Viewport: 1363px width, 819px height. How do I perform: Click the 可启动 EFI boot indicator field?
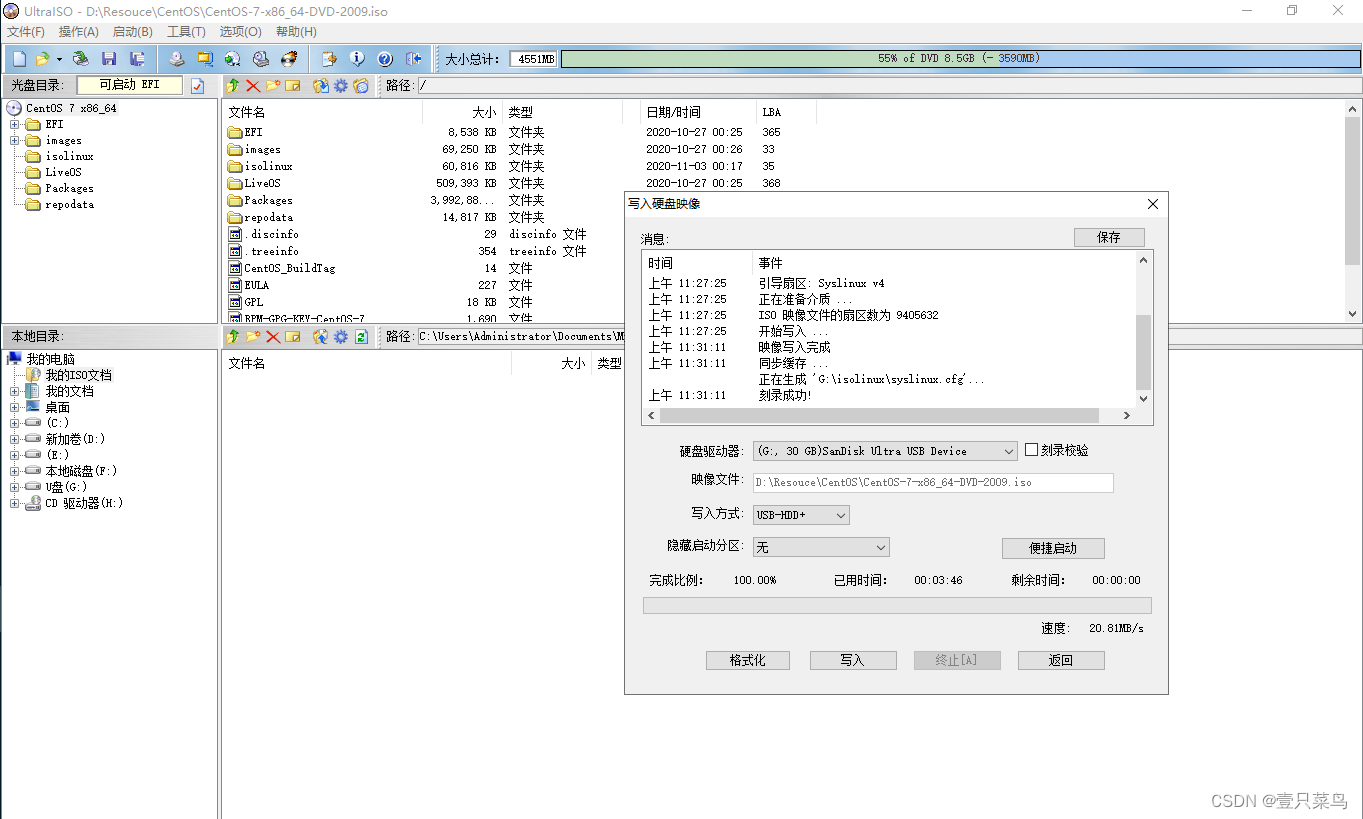[130, 86]
